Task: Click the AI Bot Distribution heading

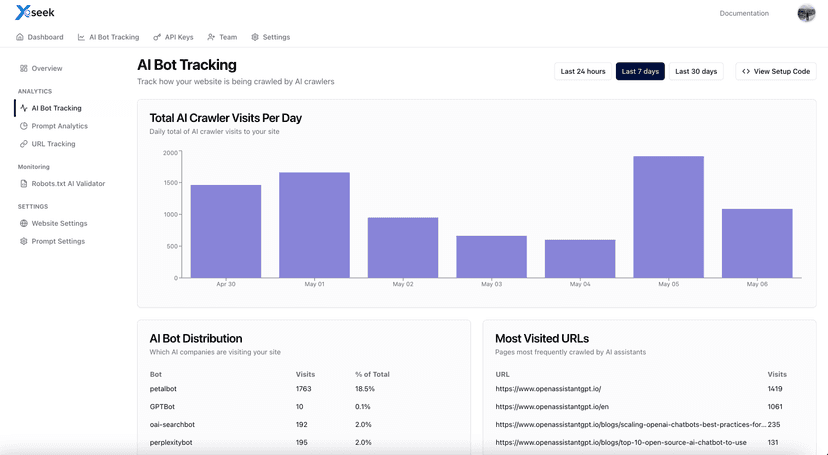Action: pos(196,338)
